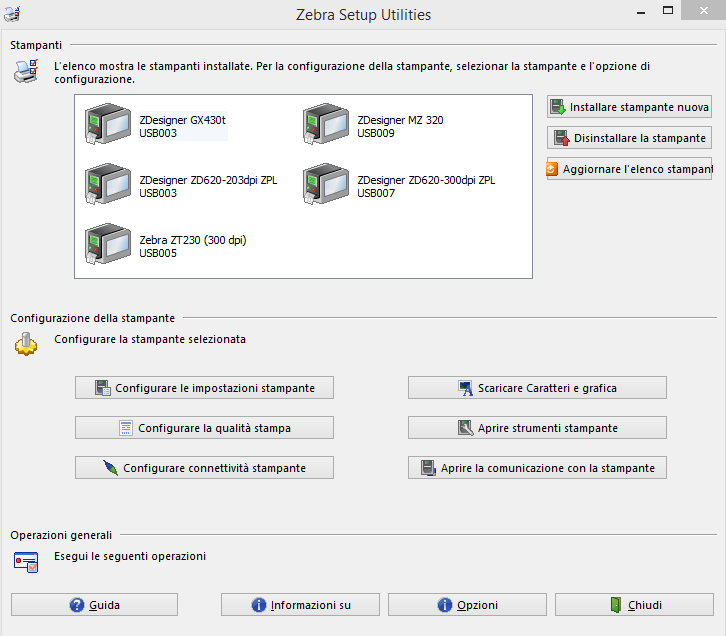Select the ZDesigner ZD620-203dpi ZPL printer icon

point(108,184)
